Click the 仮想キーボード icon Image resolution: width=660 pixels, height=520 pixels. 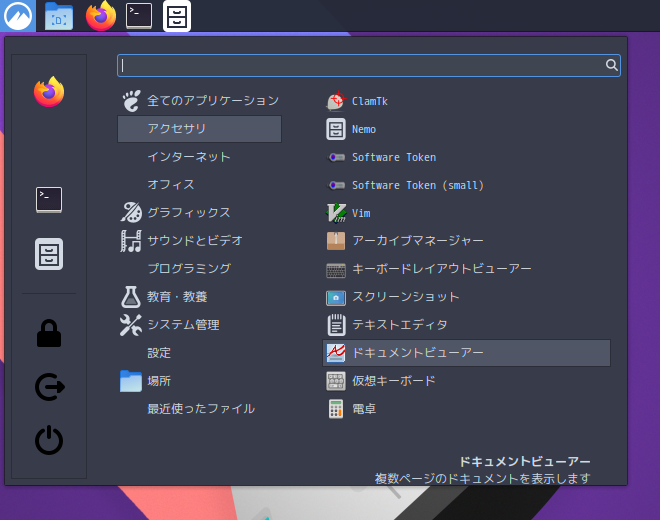336,381
